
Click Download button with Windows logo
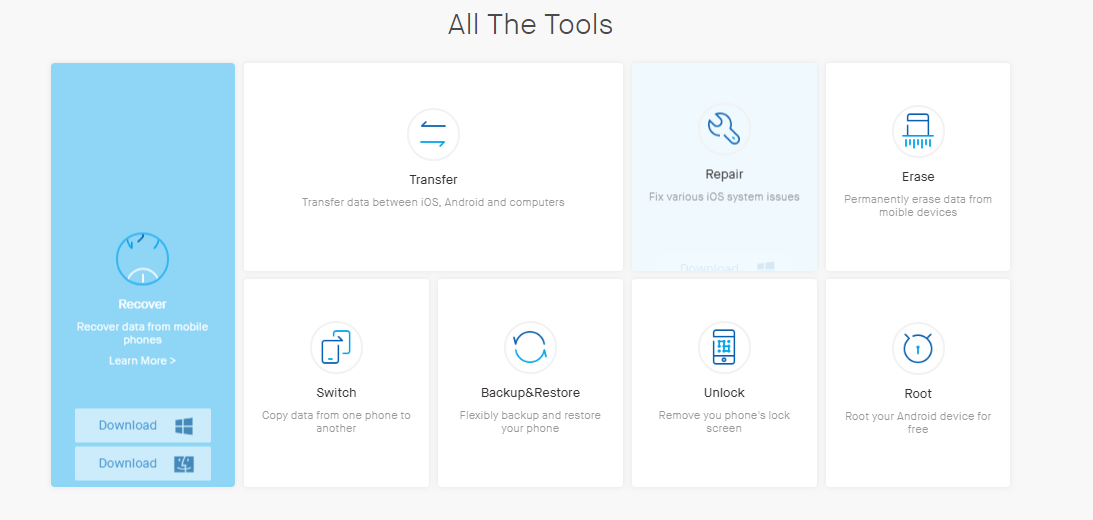pos(143,425)
